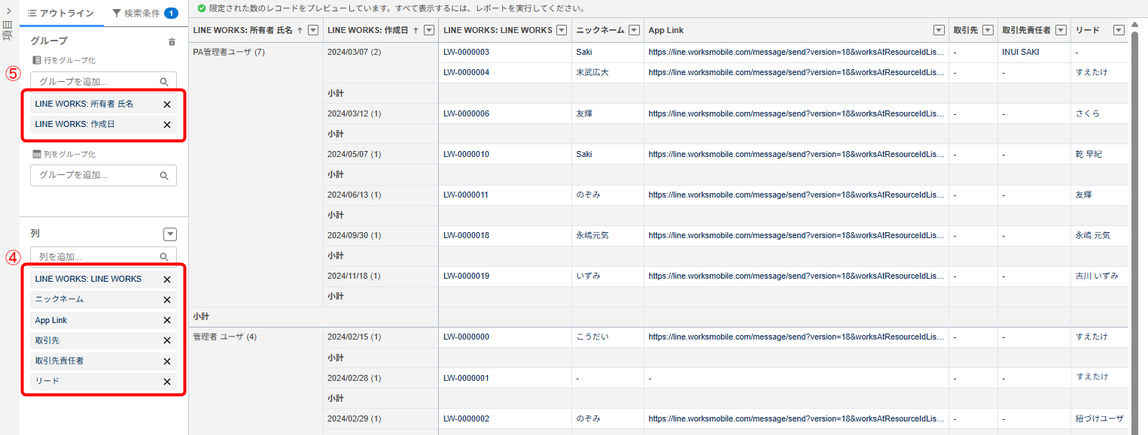Open lead 古川 いずみ
Screen dimensions: 1148x435
click(1096, 275)
